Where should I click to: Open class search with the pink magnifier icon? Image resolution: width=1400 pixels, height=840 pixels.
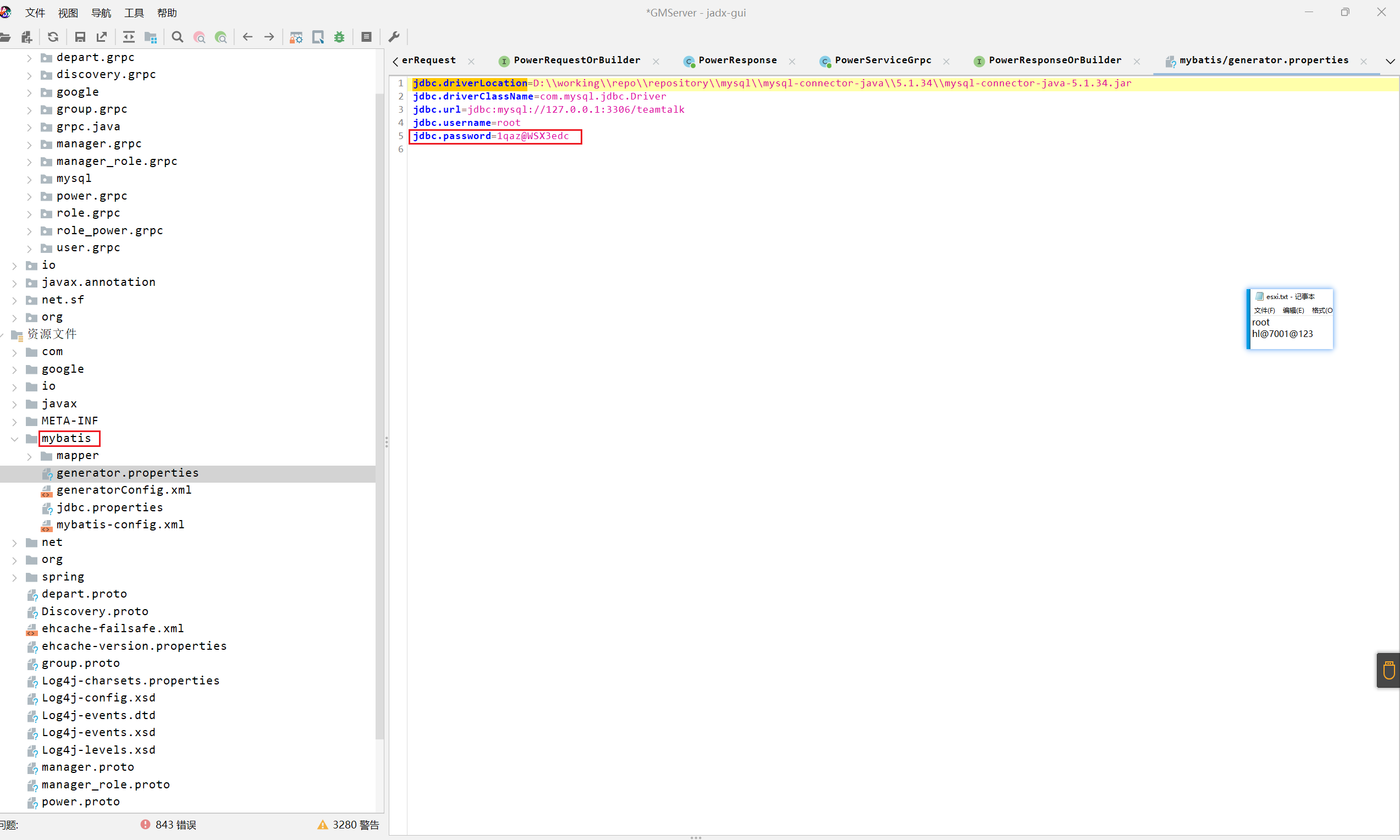pyautogui.click(x=199, y=37)
